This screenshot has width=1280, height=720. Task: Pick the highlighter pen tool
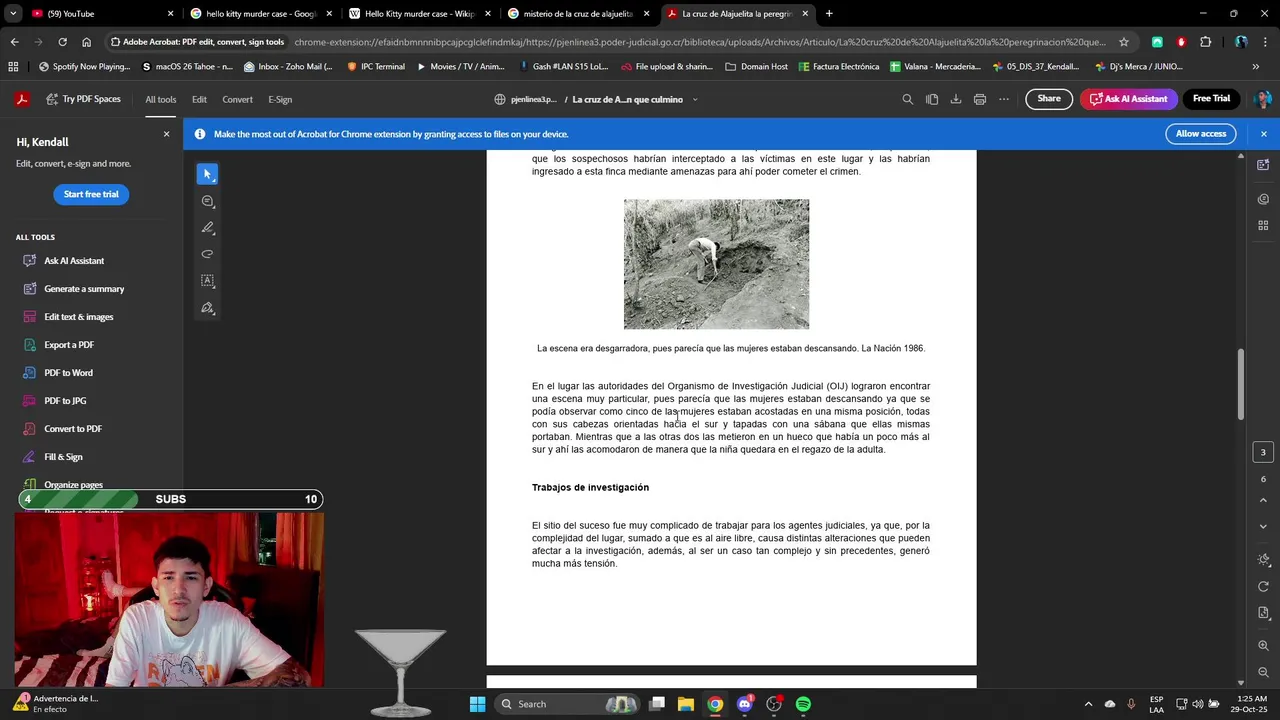pyautogui.click(x=207, y=228)
